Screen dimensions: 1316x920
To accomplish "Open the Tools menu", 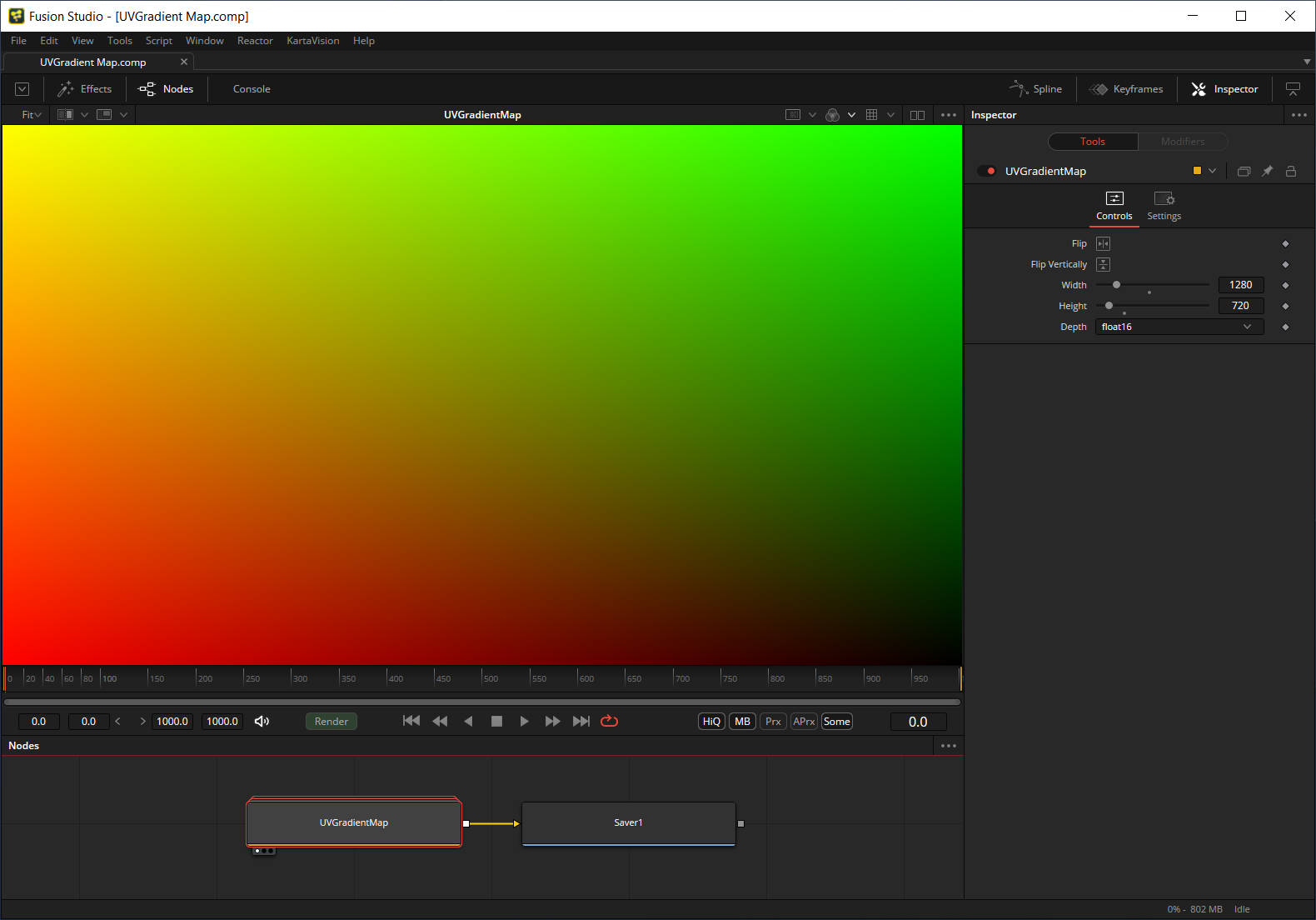I will tap(119, 41).
